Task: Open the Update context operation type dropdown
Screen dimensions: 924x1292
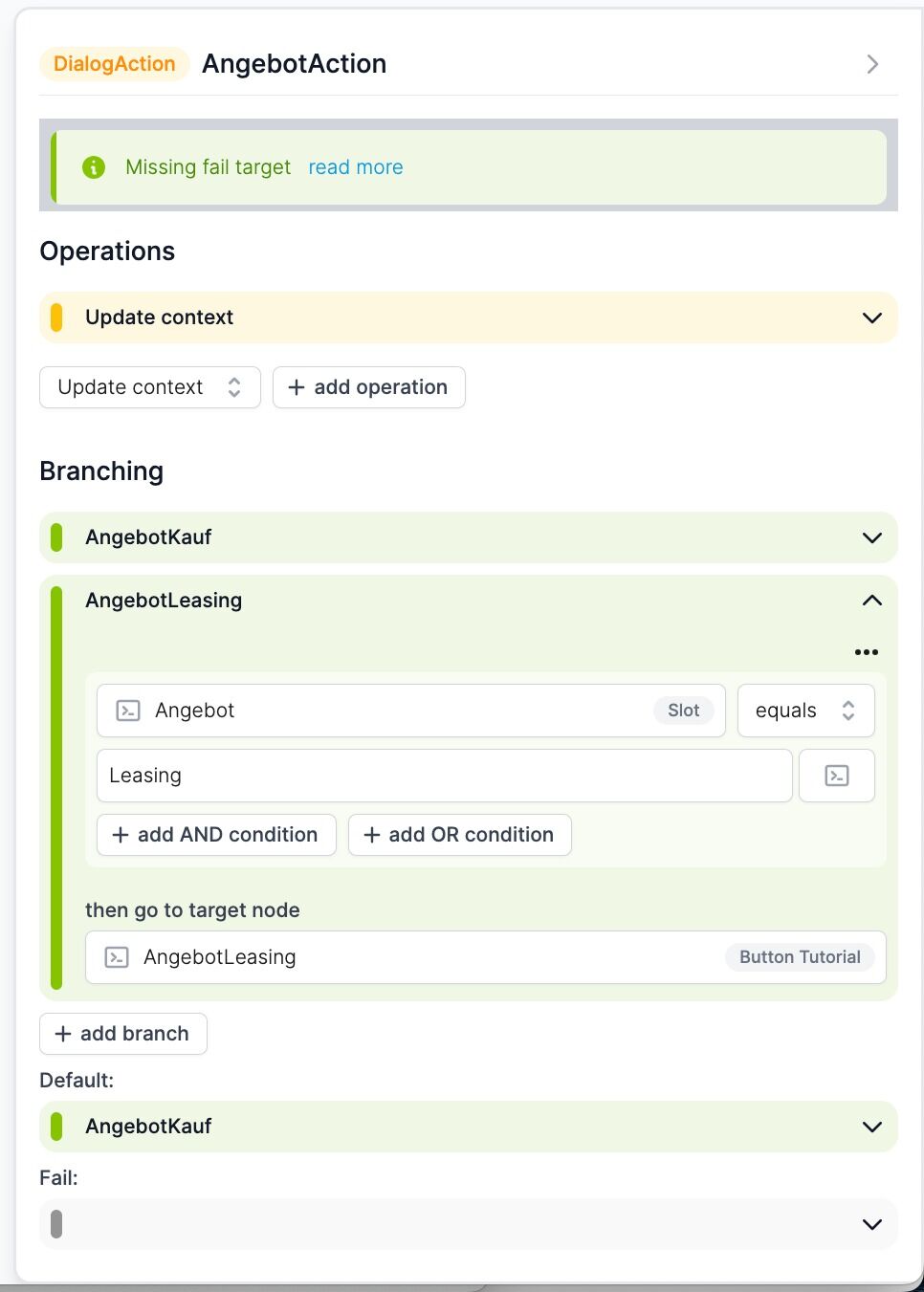Action: (150, 387)
